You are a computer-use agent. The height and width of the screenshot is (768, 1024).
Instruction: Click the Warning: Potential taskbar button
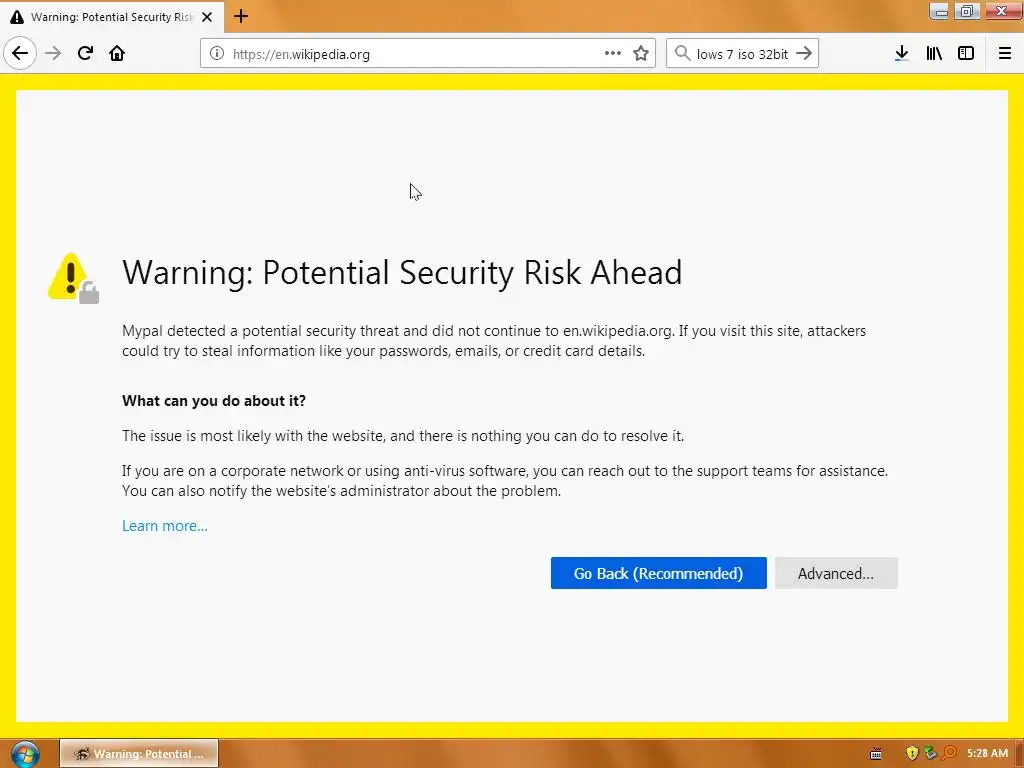pyautogui.click(x=139, y=754)
